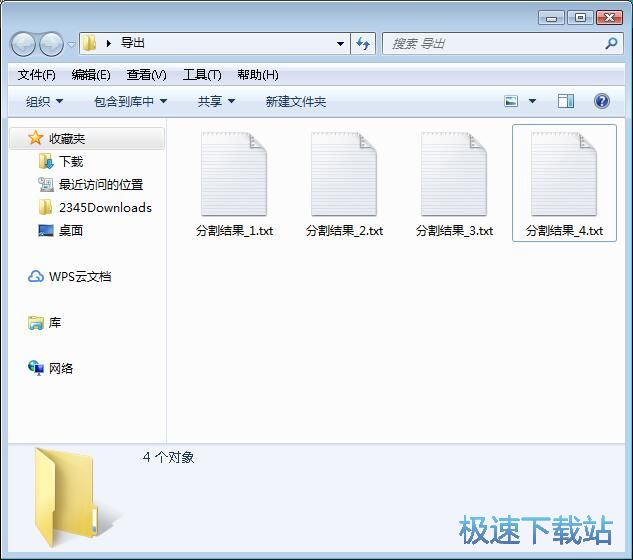Select 库 in the navigation pane
The image size is (633, 560).
(55, 323)
